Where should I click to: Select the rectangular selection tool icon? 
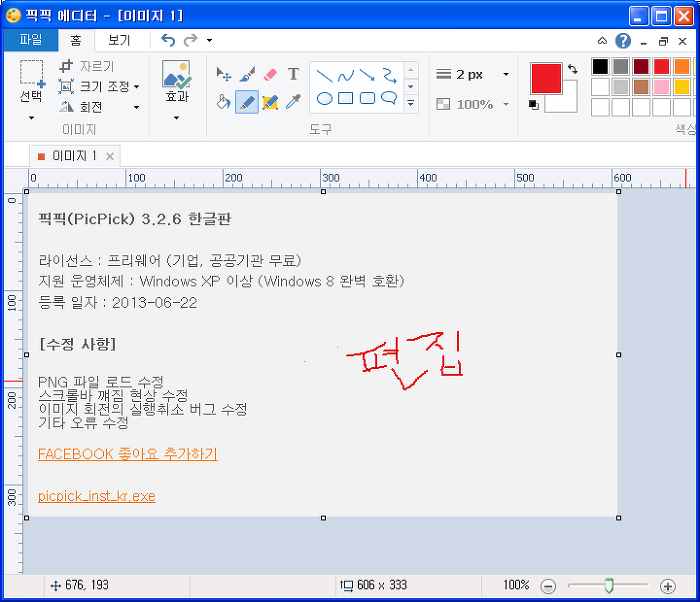(32, 73)
